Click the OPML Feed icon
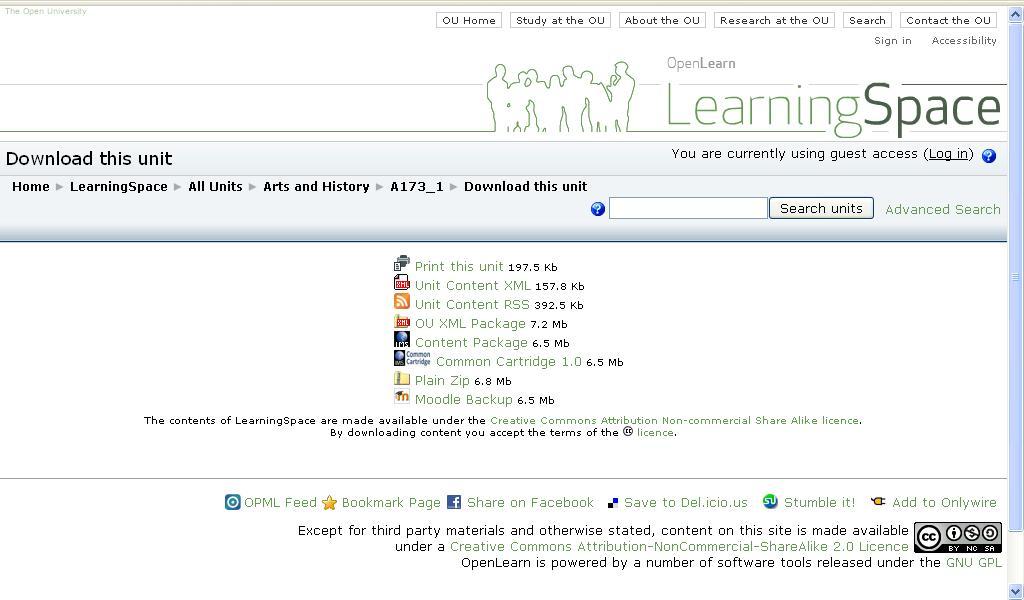Image resolution: width=1024 pixels, height=600 pixels. tap(232, 502)
